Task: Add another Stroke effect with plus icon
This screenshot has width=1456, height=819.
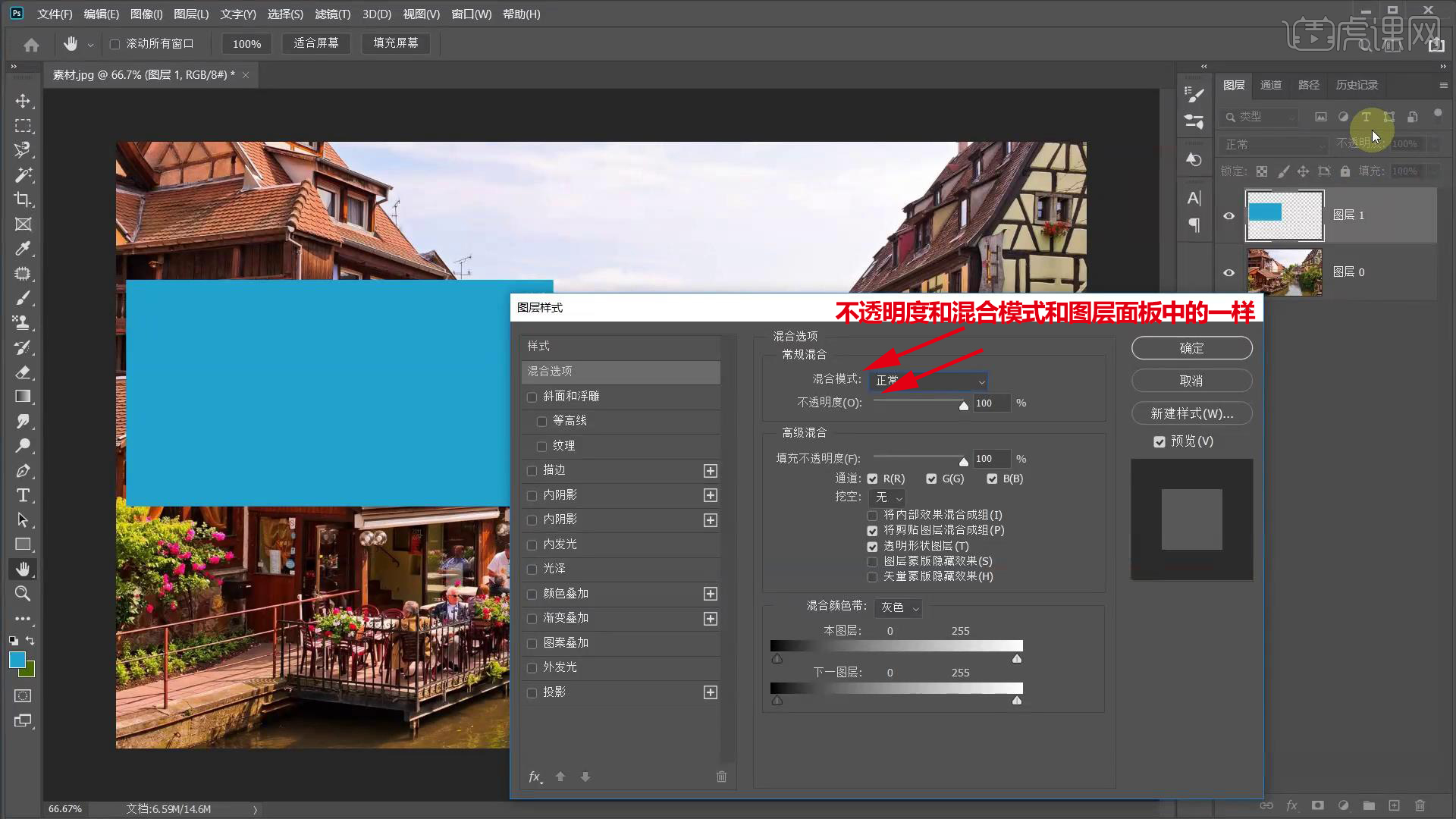Action: point(711,471)
